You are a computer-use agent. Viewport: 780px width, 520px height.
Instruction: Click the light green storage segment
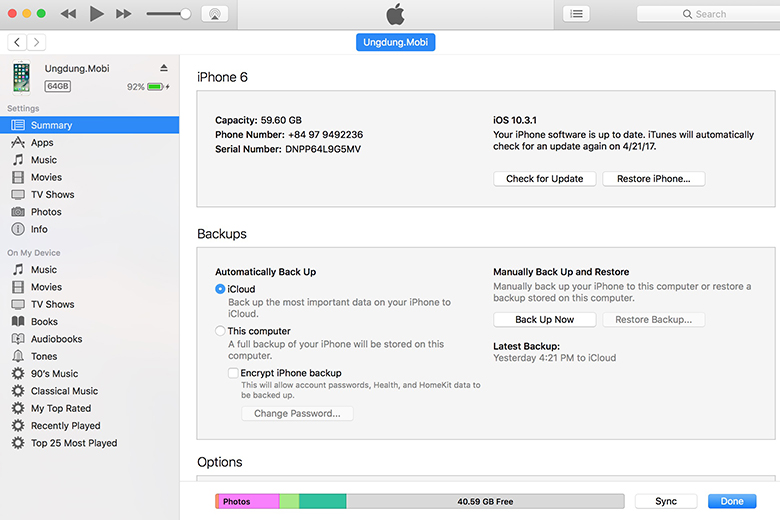pyautogui.click(x=289, y=501)
